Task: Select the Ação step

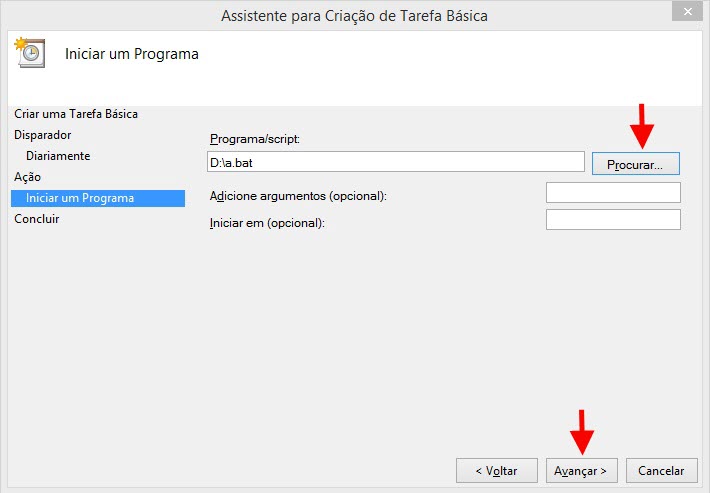Action: [x=28, y=177]
